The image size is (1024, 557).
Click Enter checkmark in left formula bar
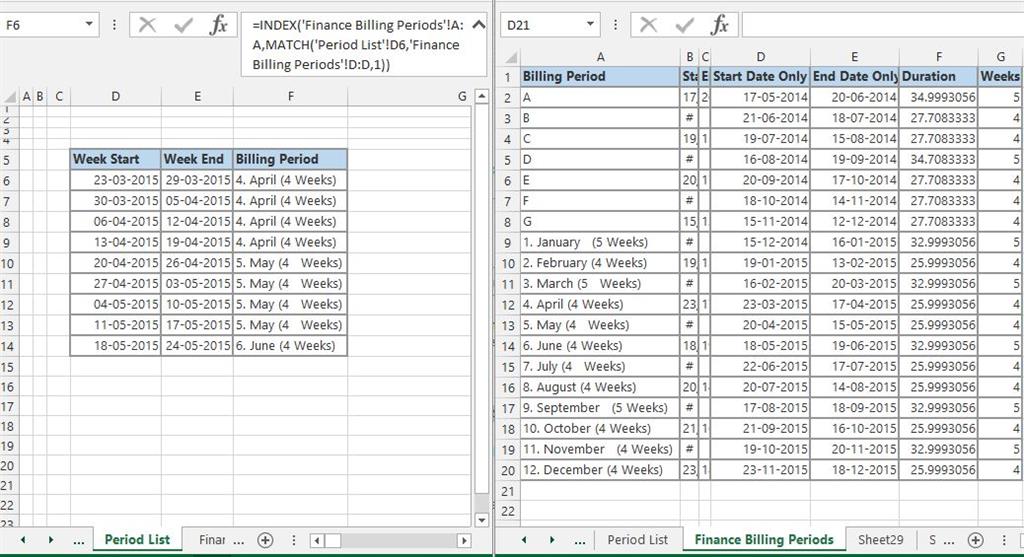point(184,25)
